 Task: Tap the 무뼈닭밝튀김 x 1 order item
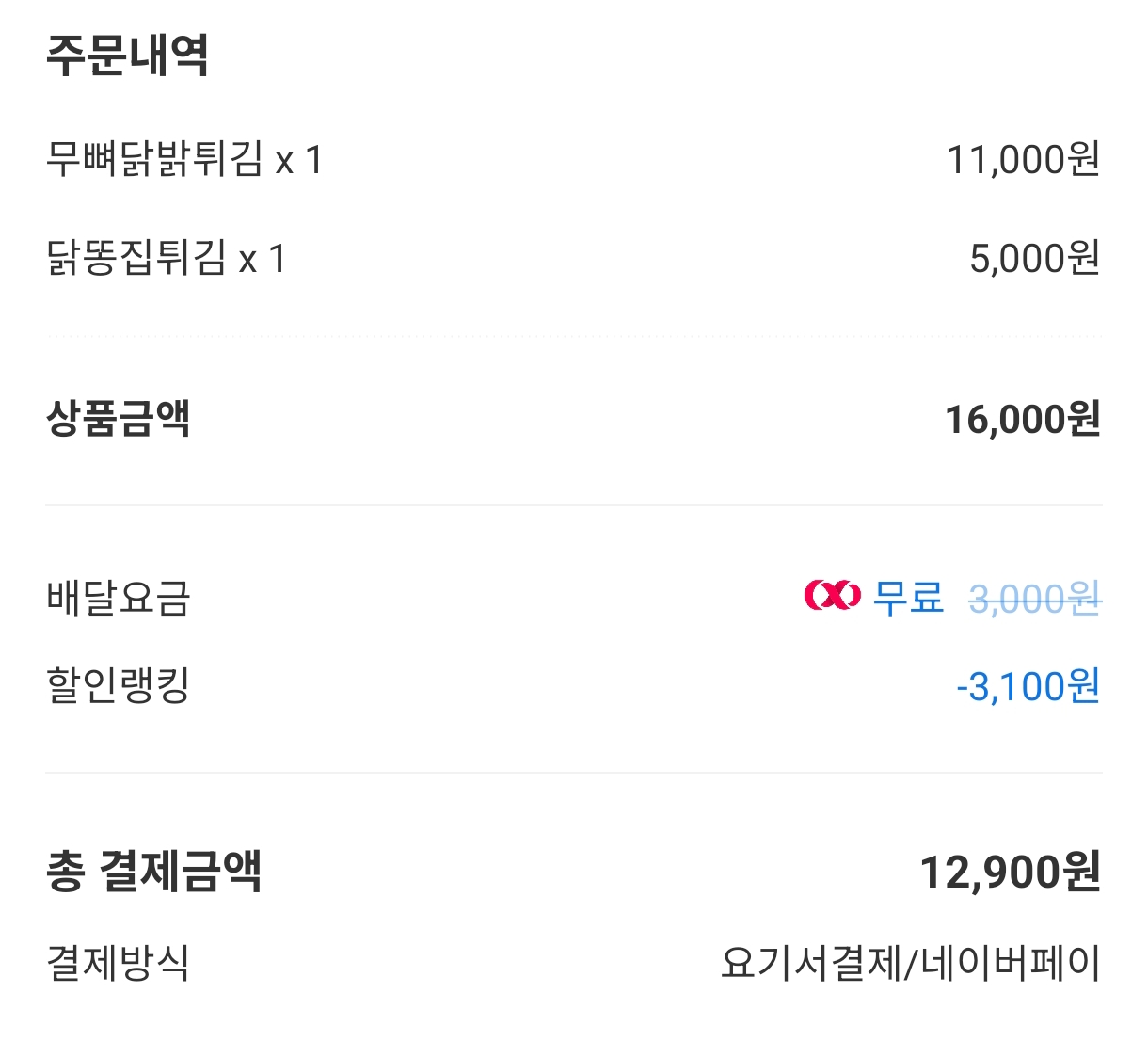(x=184, y=159)
